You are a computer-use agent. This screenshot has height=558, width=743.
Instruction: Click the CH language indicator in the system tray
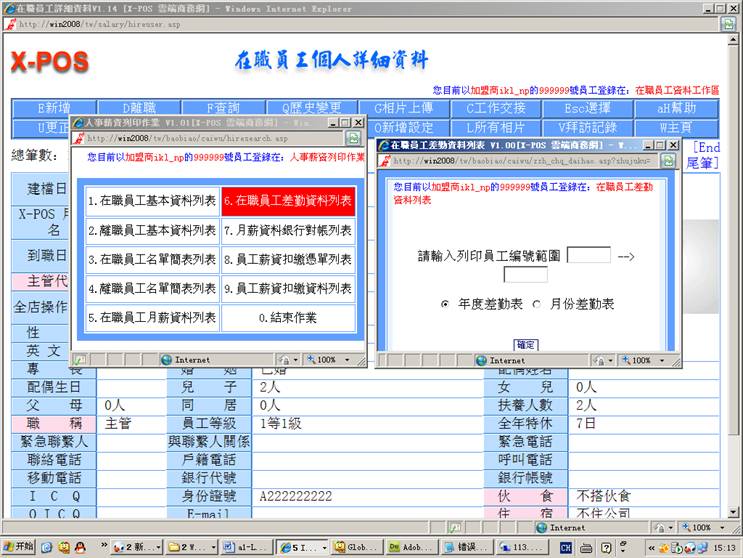pos(566,547)
